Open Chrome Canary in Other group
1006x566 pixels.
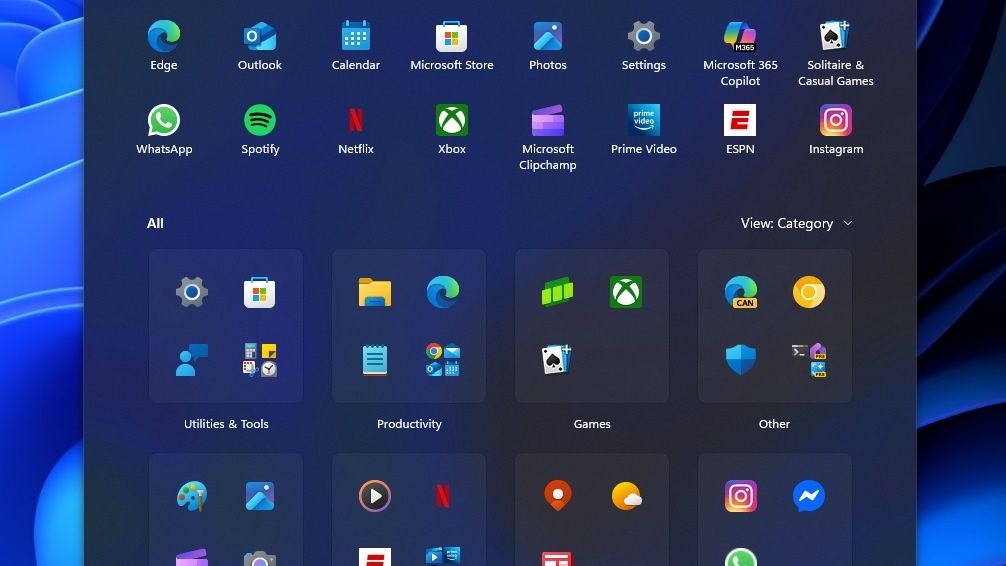pos(808,292)
